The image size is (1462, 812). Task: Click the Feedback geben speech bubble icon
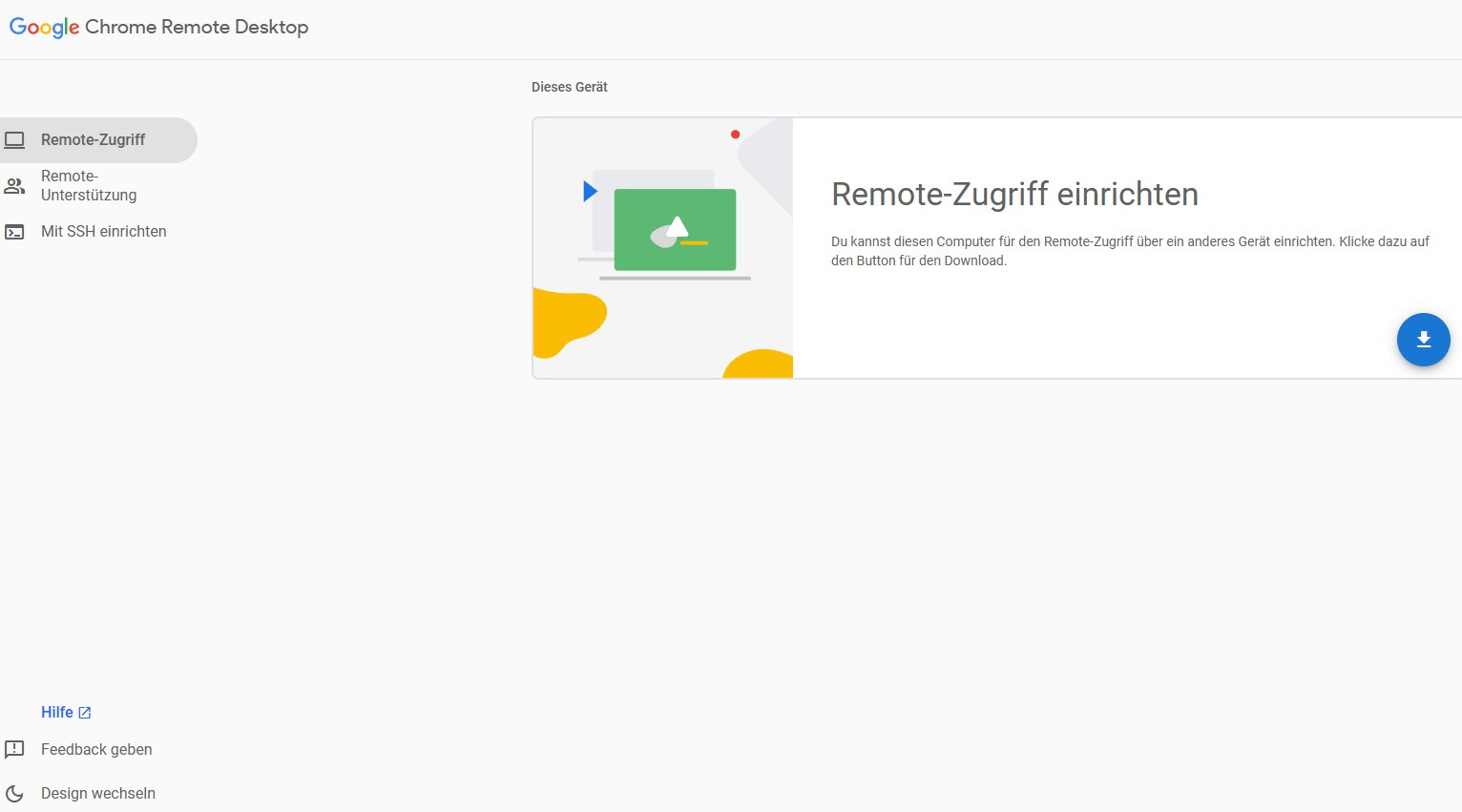coord(14,750)
